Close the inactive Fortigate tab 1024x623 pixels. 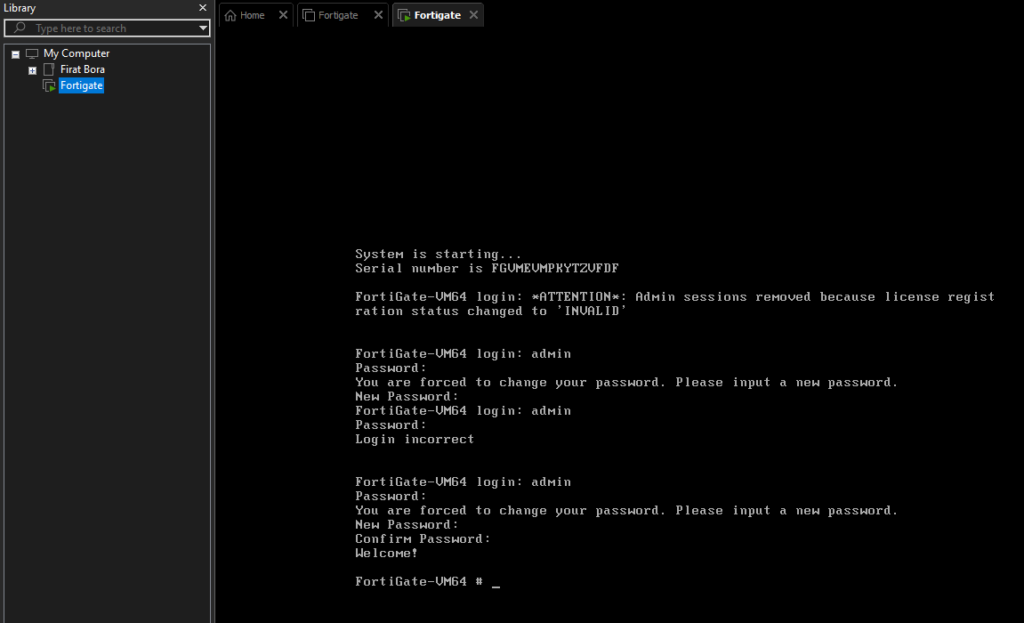(x=378, y=14)
